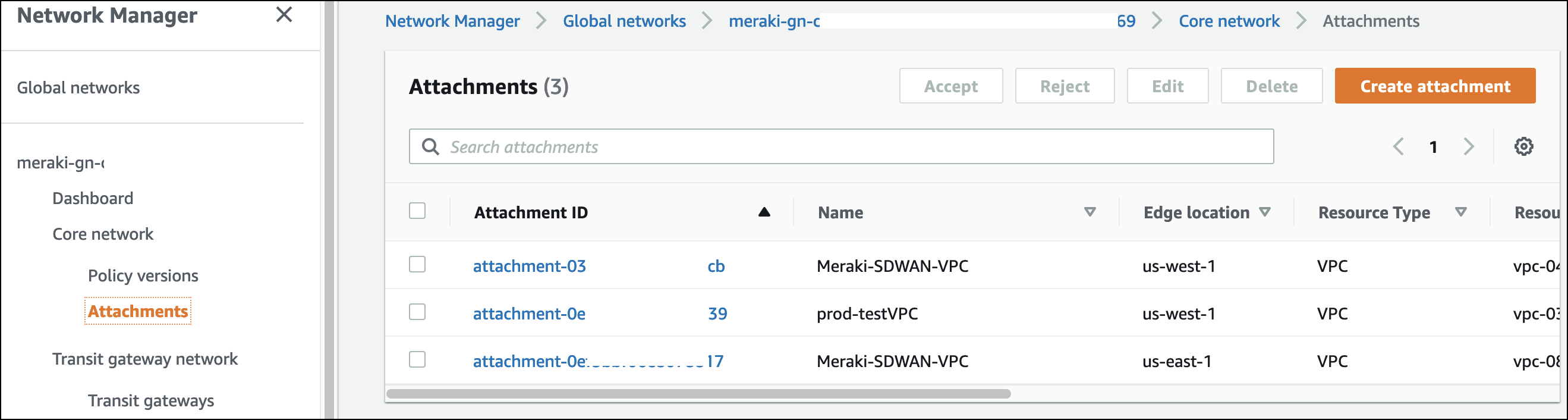This screenshot has height=420, width=1568.
Task: Check the us-east-1 Meraki-SDWAN-VPC row
Action: click(x=417, y=360)
